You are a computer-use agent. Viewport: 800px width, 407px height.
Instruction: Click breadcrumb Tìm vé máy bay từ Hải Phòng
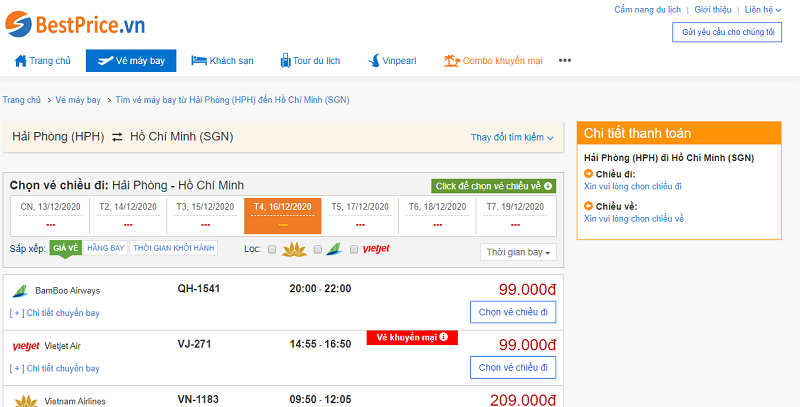click(x=232, y=100)
